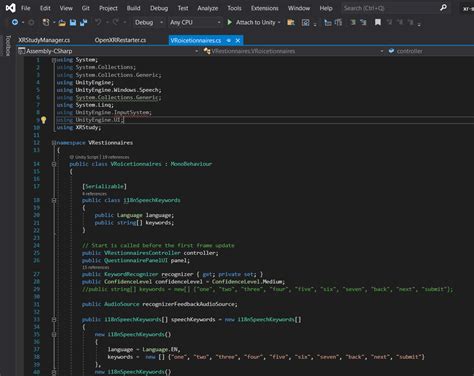Open the Window menu
474x376 pixels.
click(299, 8)
